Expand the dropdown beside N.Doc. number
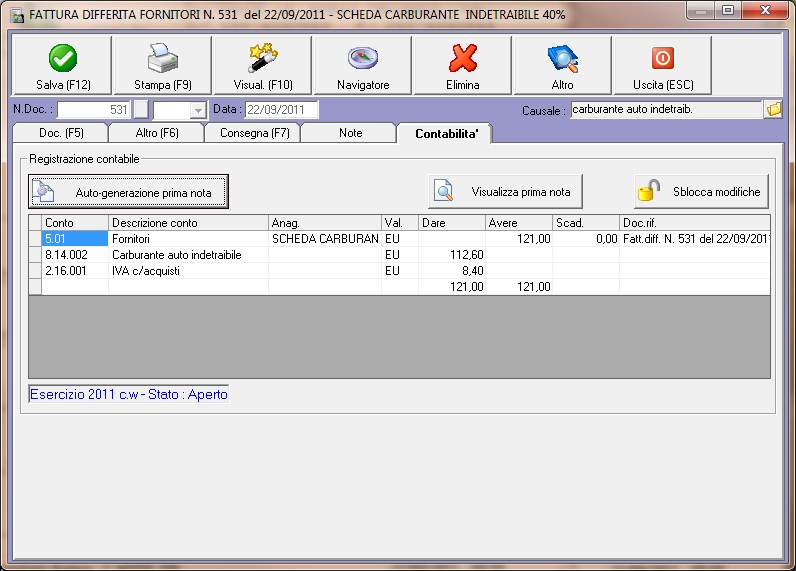Screen dimensions: 796x571 point(198,110)
